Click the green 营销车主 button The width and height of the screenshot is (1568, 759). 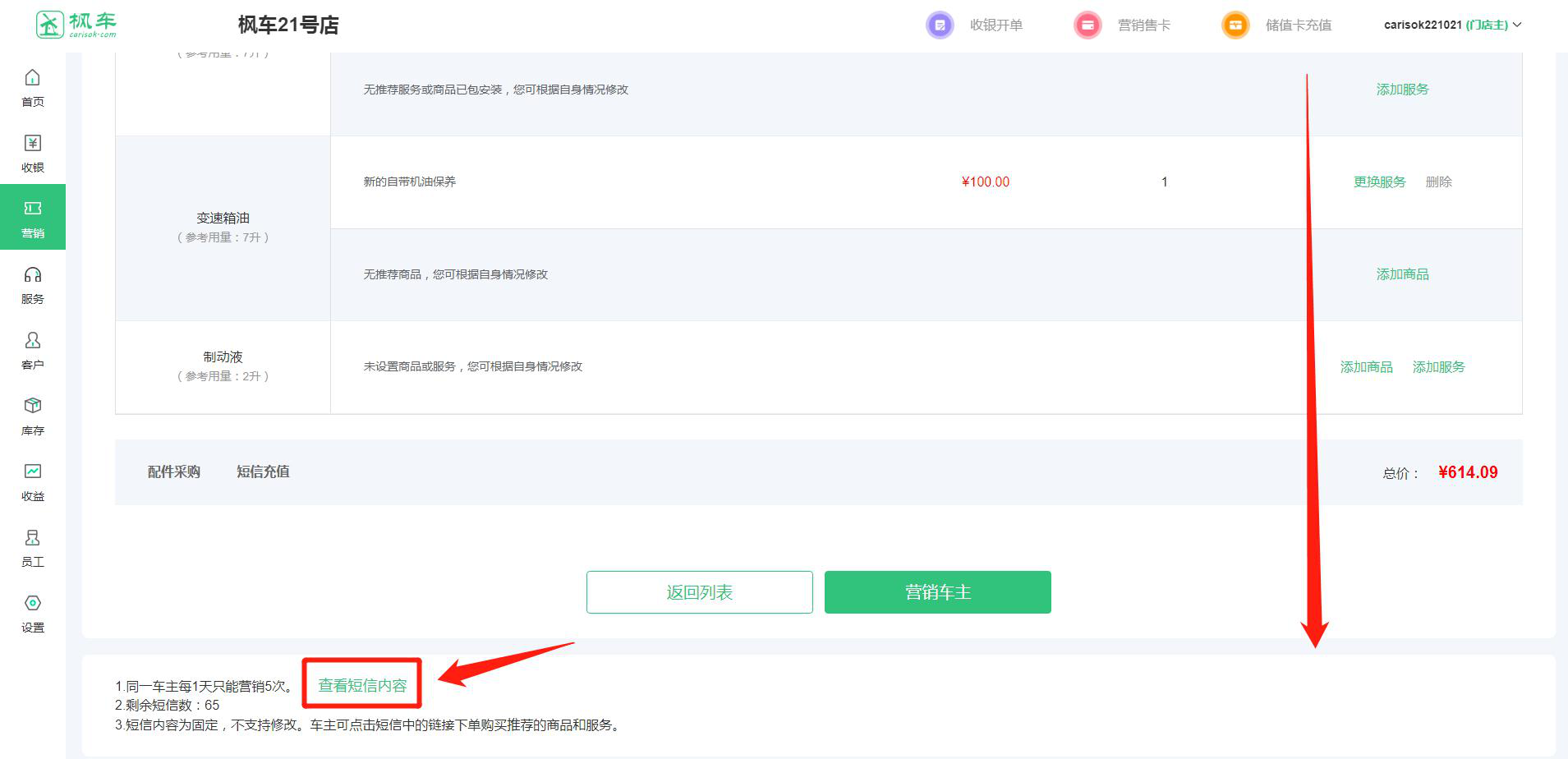click(938, 592)
